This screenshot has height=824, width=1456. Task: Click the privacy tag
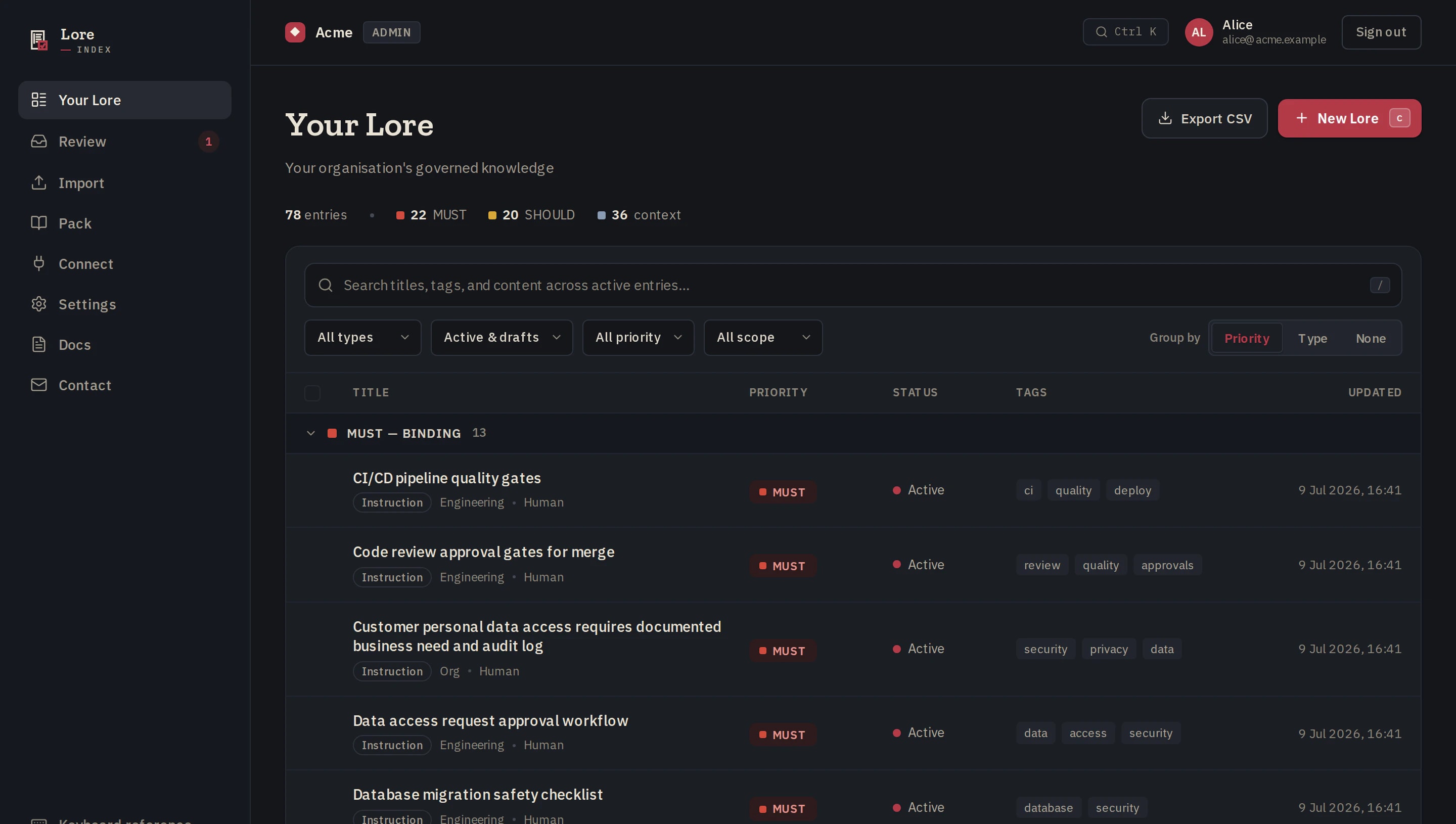1109,649
